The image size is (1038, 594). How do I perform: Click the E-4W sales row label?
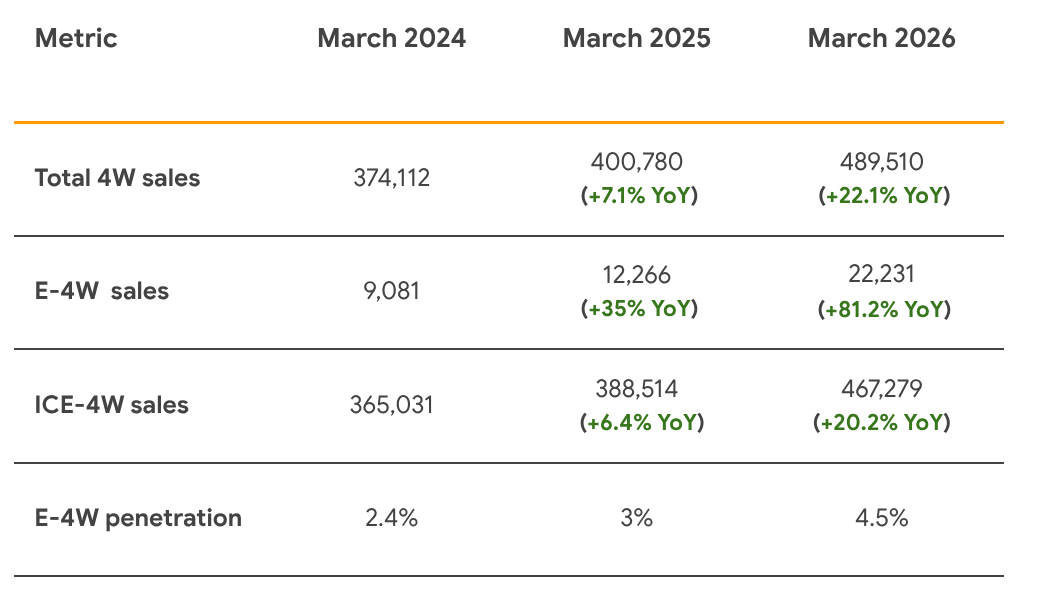tap(102, 291)
